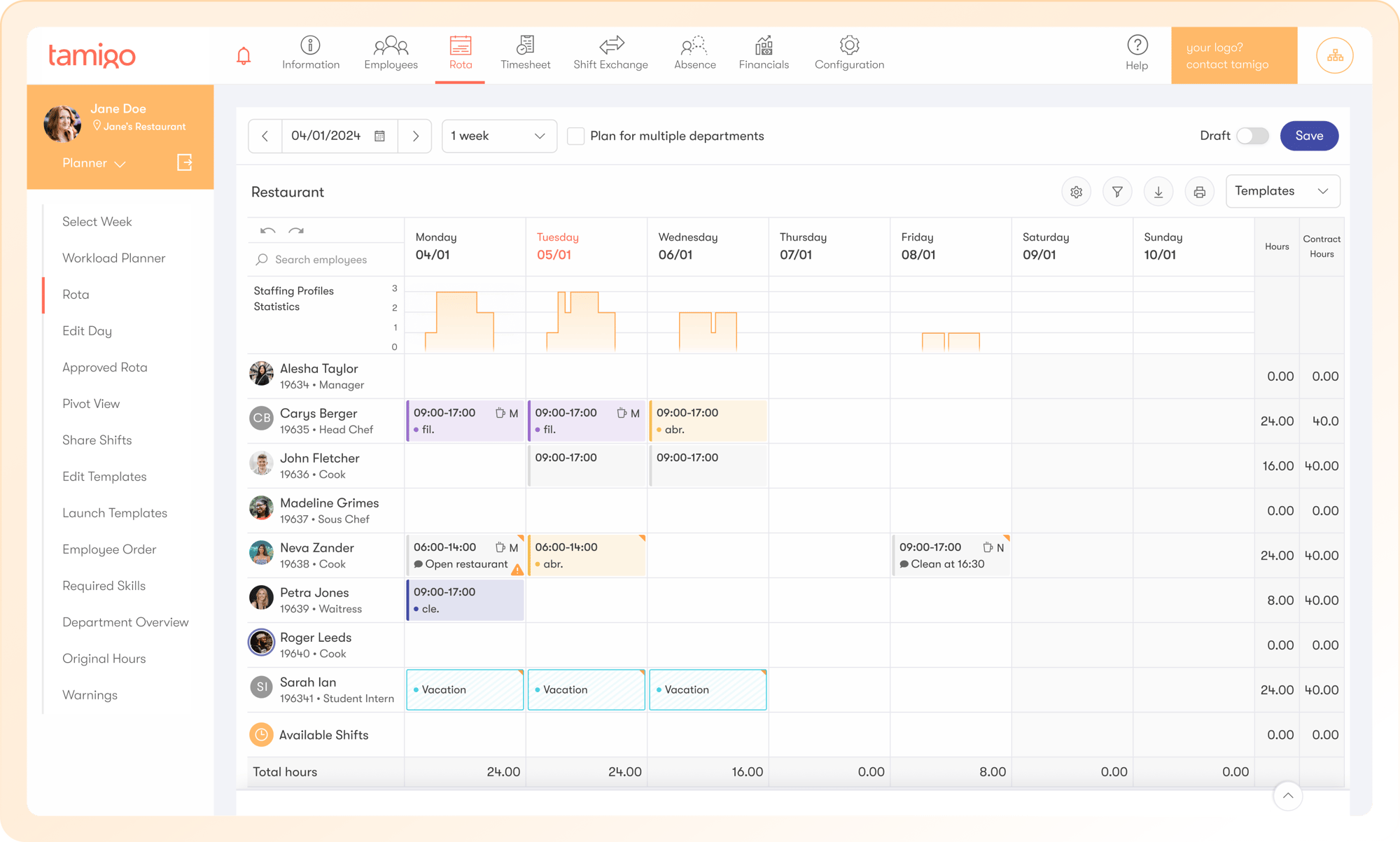Click the filter funnel icon
The width and height of the screenshot is (1400, 842).
tap(1117, 192)
